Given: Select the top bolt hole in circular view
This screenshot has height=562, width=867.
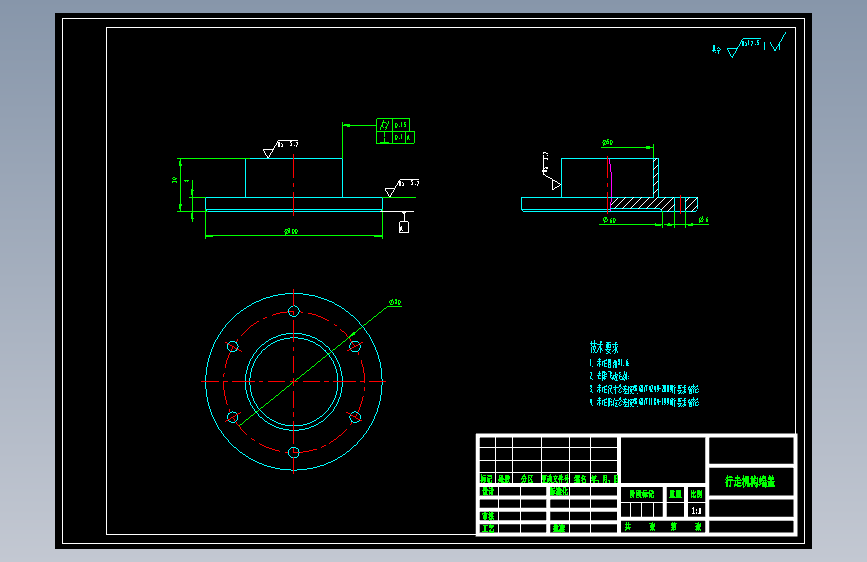Looking at the screenshot, I should [x=294, y=311].
